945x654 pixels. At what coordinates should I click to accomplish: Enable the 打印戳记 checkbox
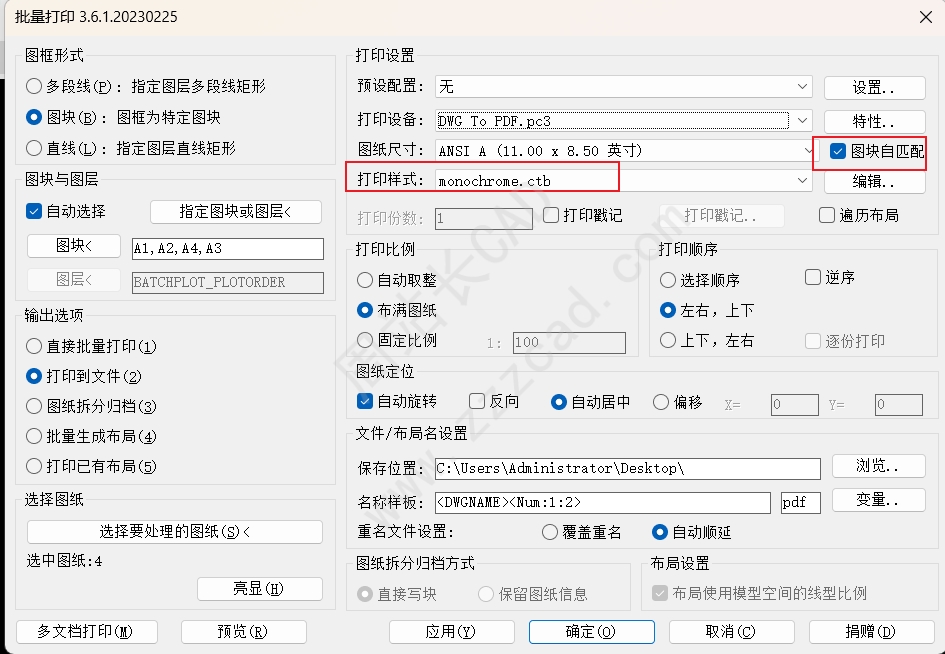pyautogui.click(x=551, y=215)
